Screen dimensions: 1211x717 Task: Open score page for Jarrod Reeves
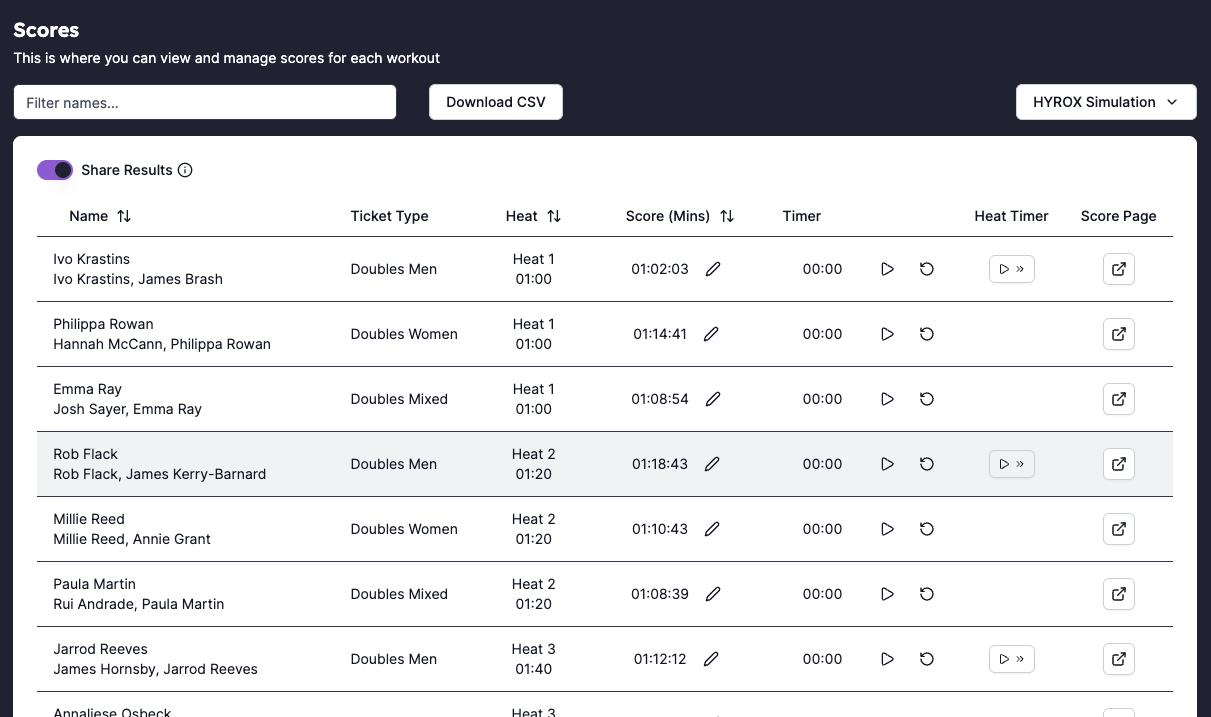pyautogui.click(x=1119, y=659)
